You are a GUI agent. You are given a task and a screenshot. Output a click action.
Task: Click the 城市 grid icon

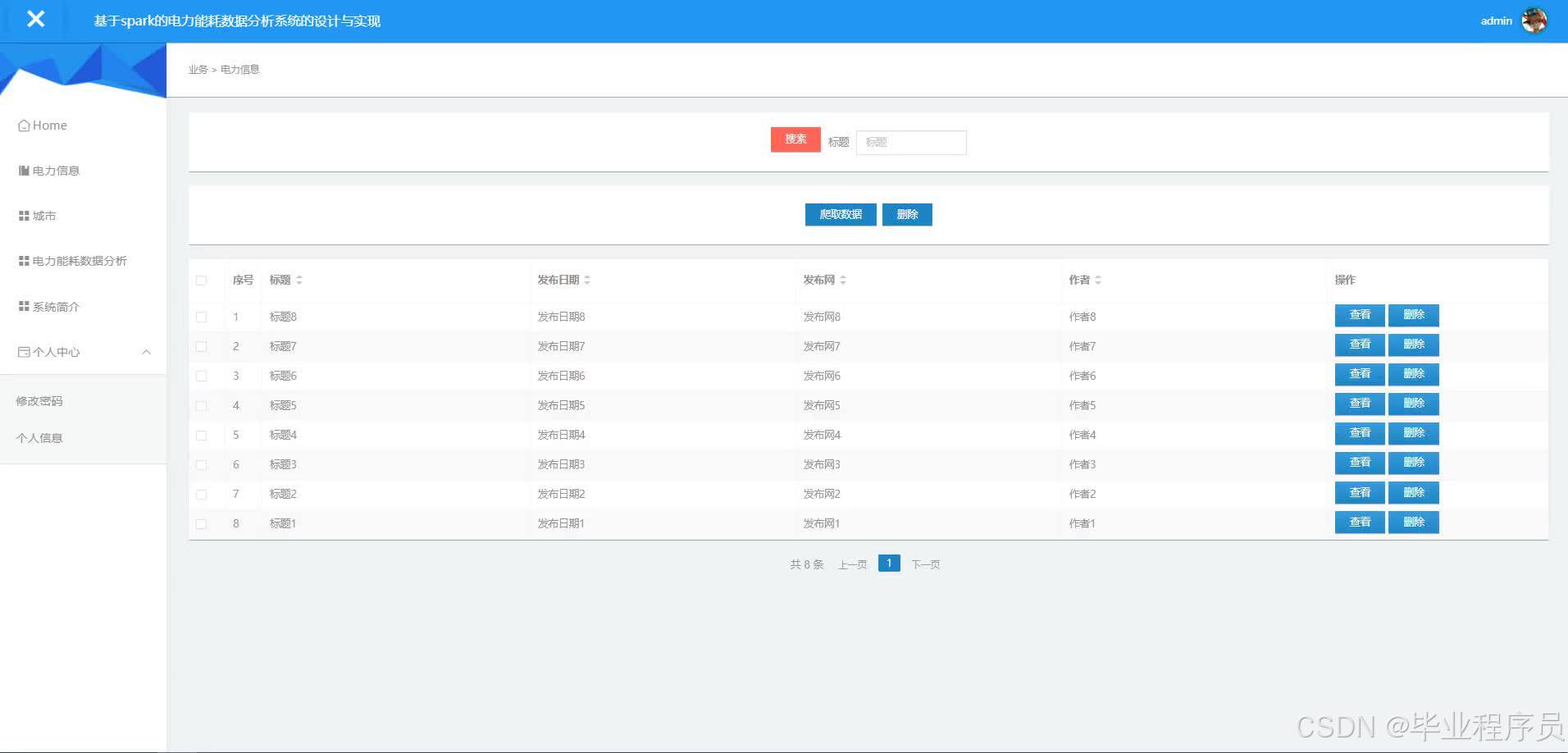[x=24, y=216]
